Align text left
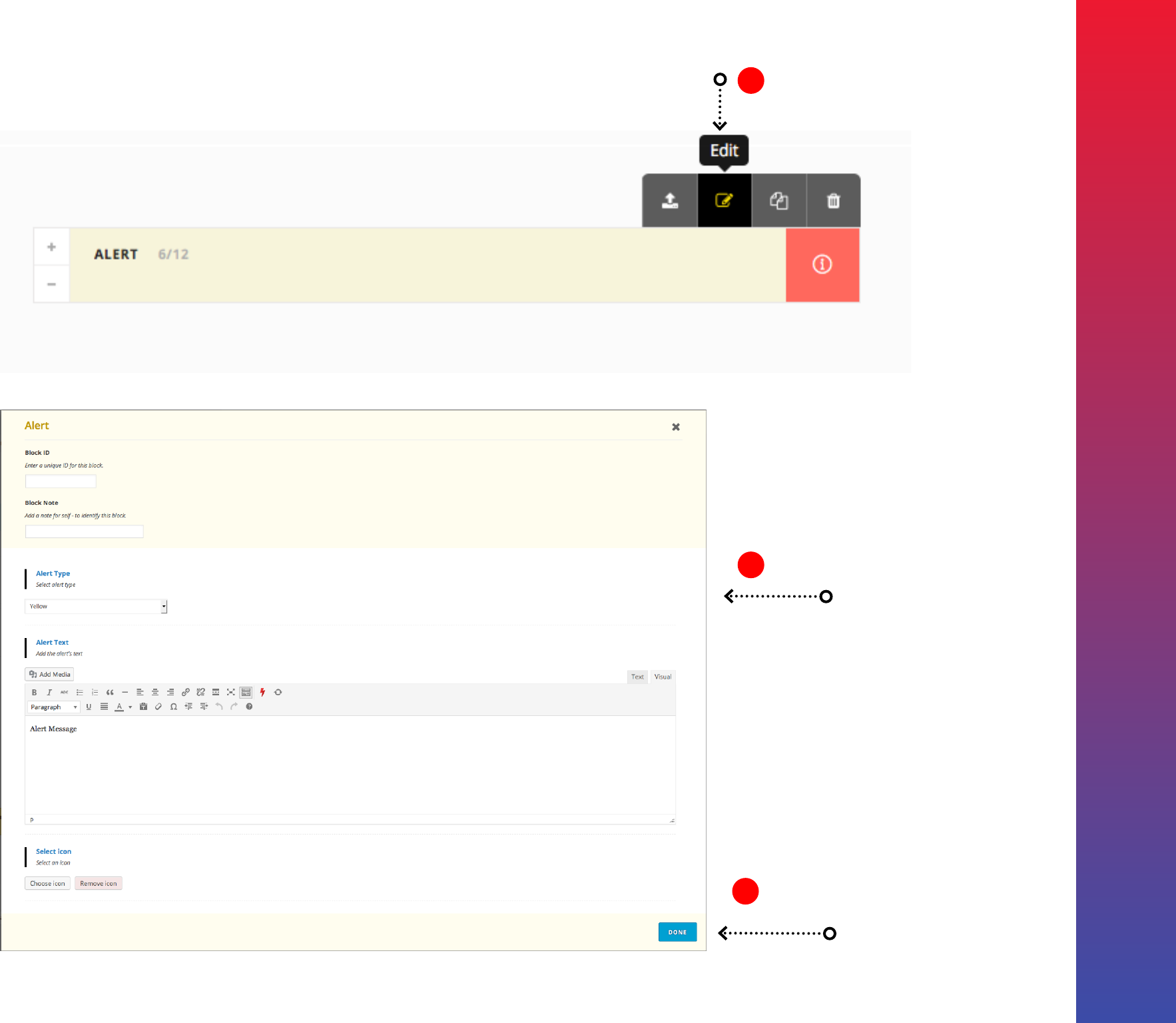This screenshot has width=1176, height=1023. click(140, 692)
